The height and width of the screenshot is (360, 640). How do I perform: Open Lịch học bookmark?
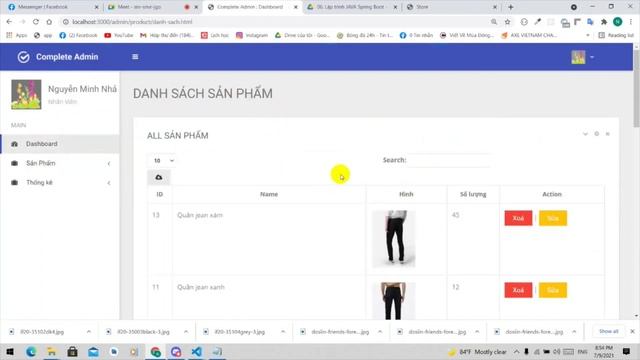point(215,36)
